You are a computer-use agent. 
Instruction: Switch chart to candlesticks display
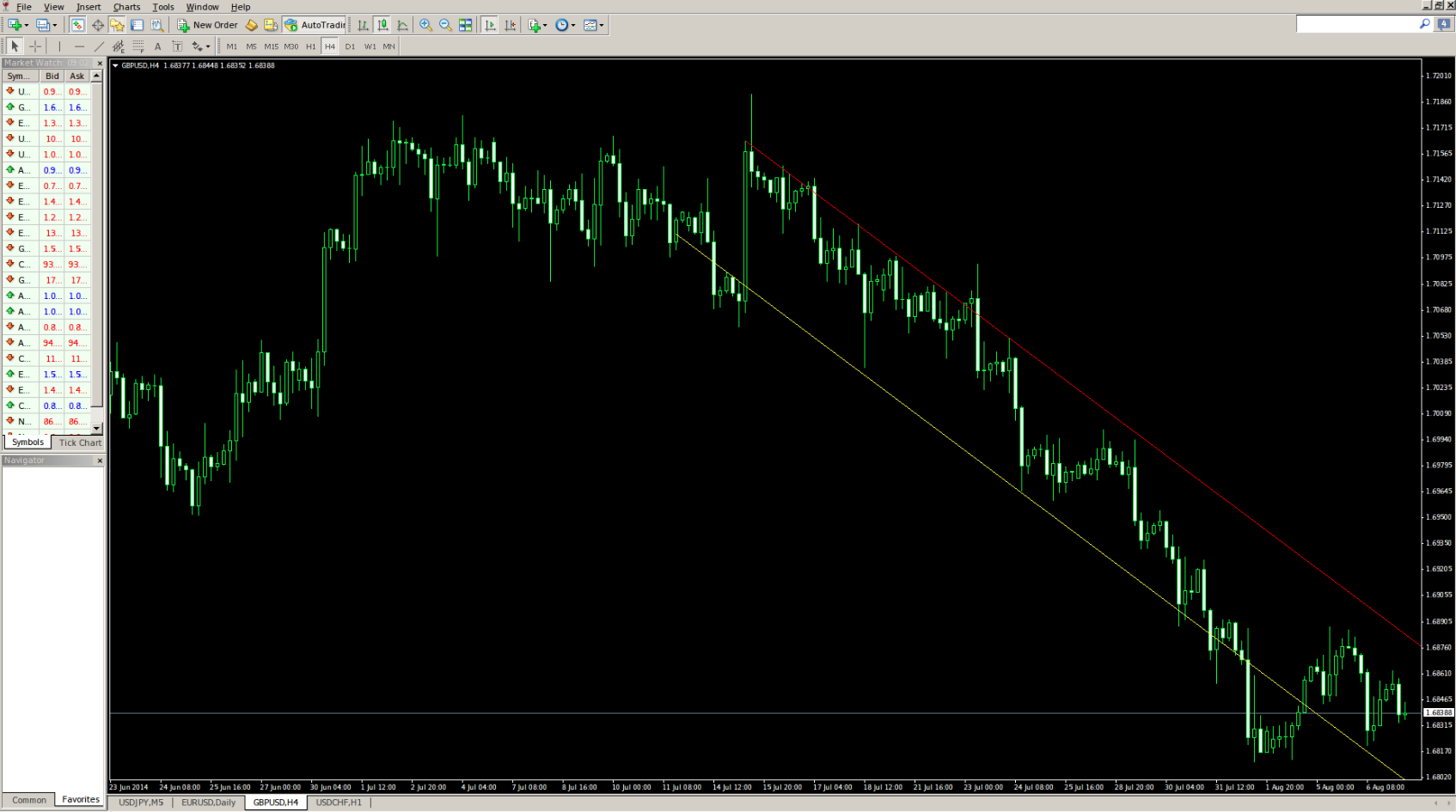pos(382,25)
